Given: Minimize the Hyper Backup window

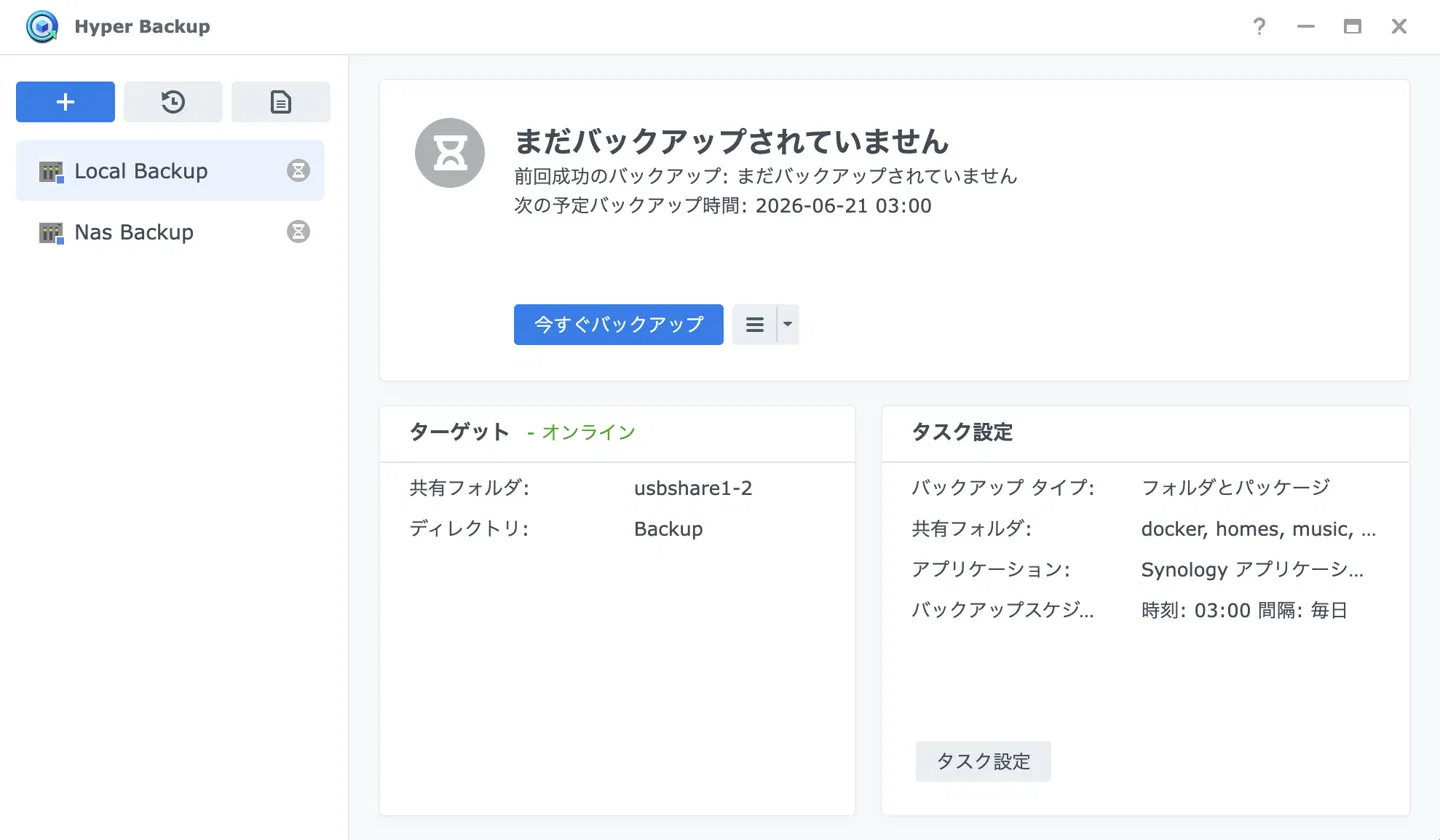Looking at the screenshot, I should click(x=1306, y=27).
